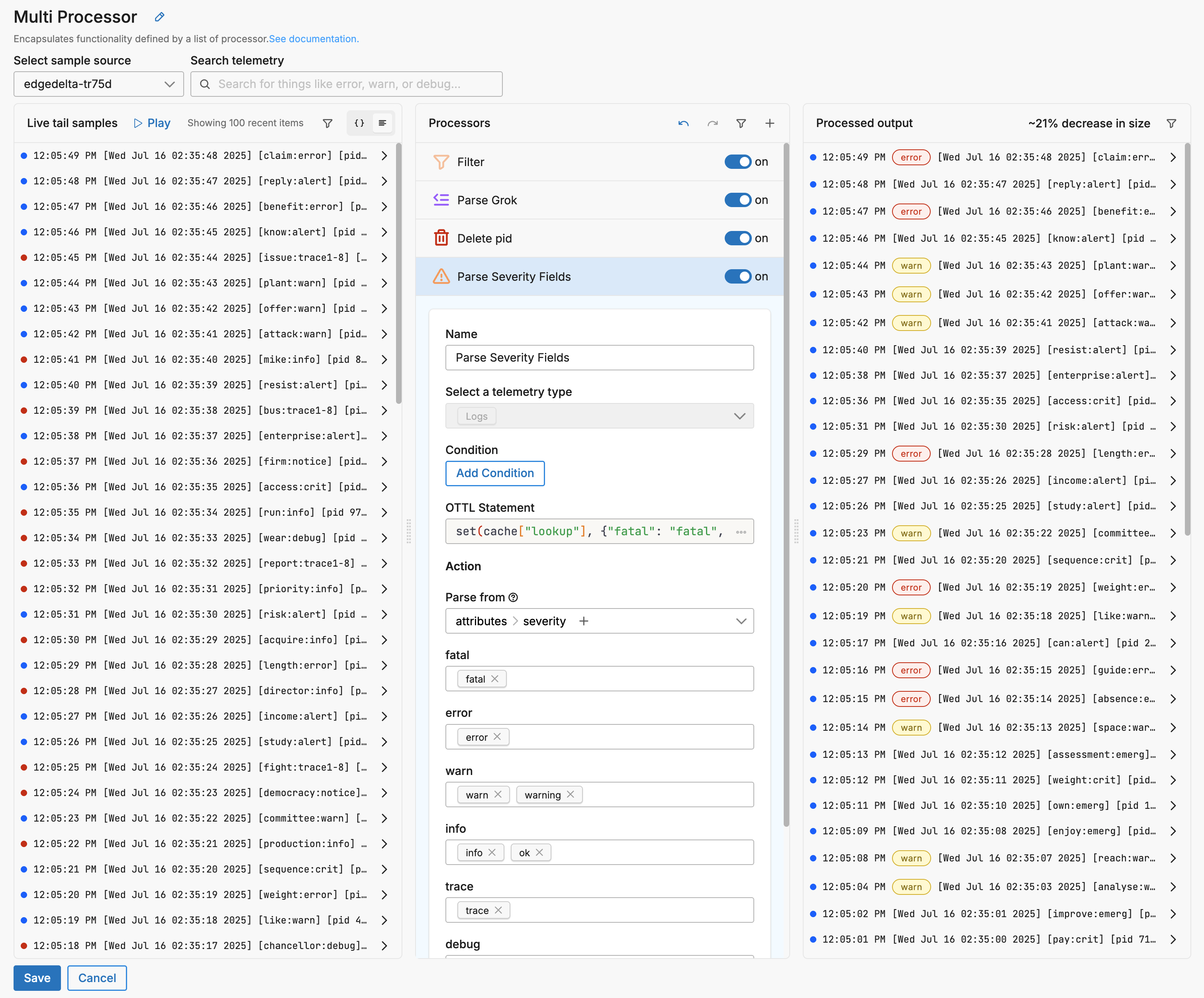Expand the OTTL Statement ellipsis

click(741, 532)
